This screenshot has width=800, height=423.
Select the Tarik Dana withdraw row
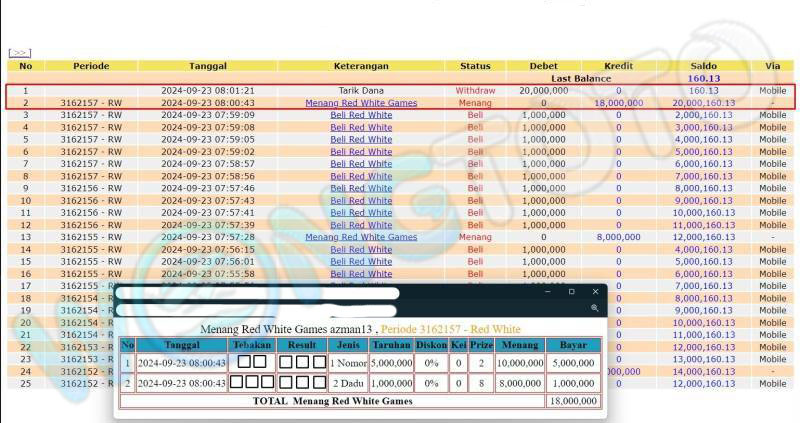tap(361, 91)
